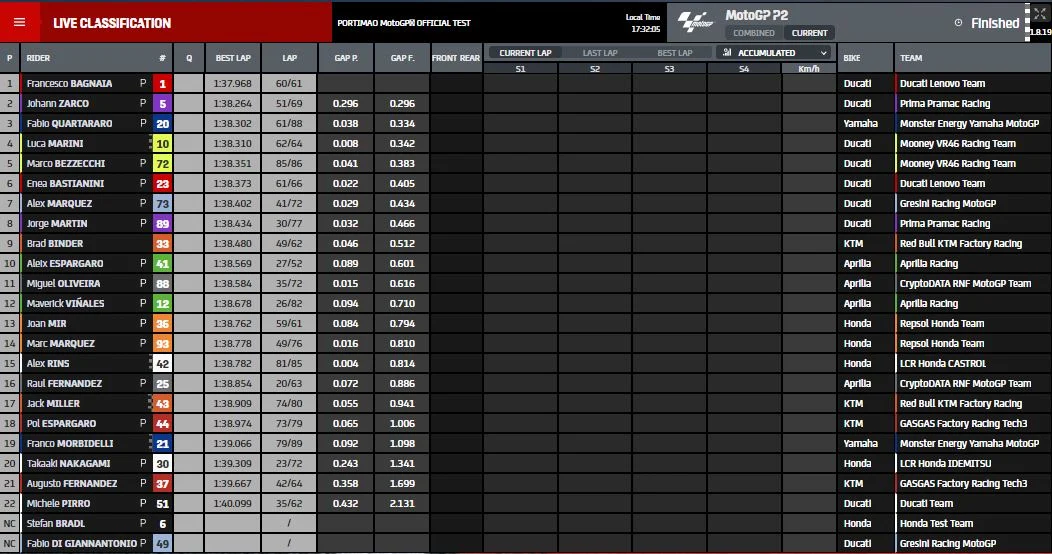Click PORTIMAO MotoGP OFFICIAL TEST title

pyautogui.click(x=403, y=23)
